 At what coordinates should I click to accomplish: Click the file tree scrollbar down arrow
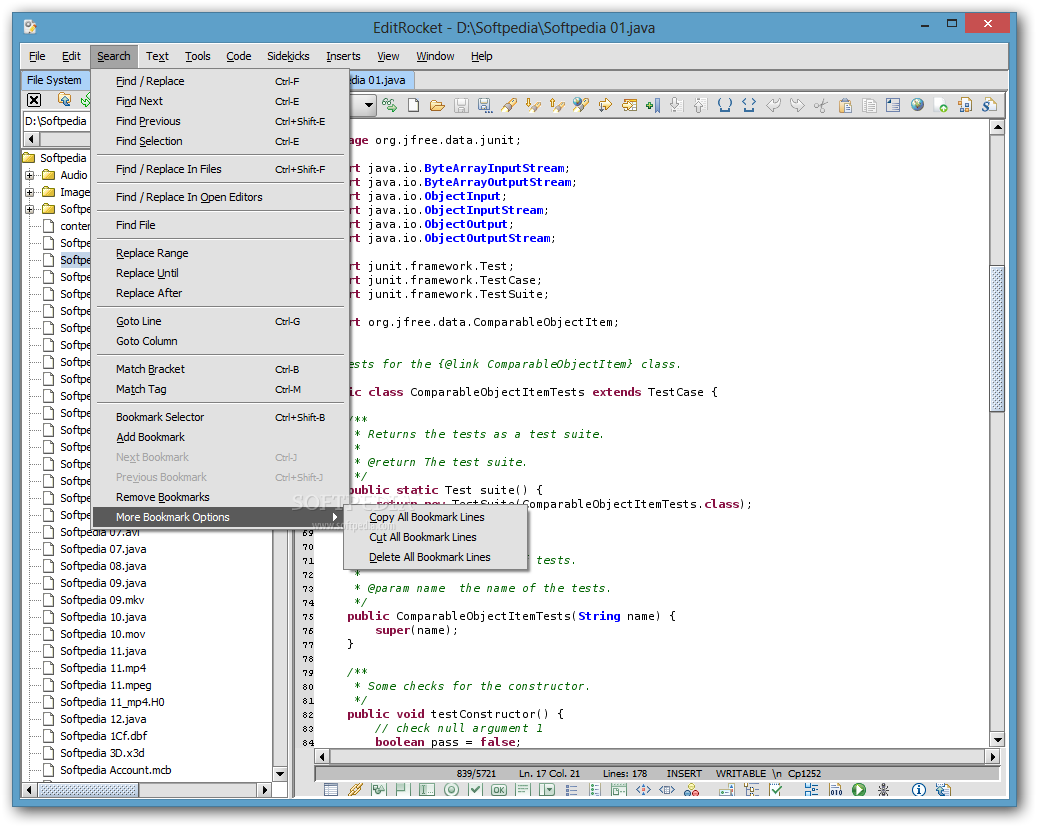coord(280,773)
